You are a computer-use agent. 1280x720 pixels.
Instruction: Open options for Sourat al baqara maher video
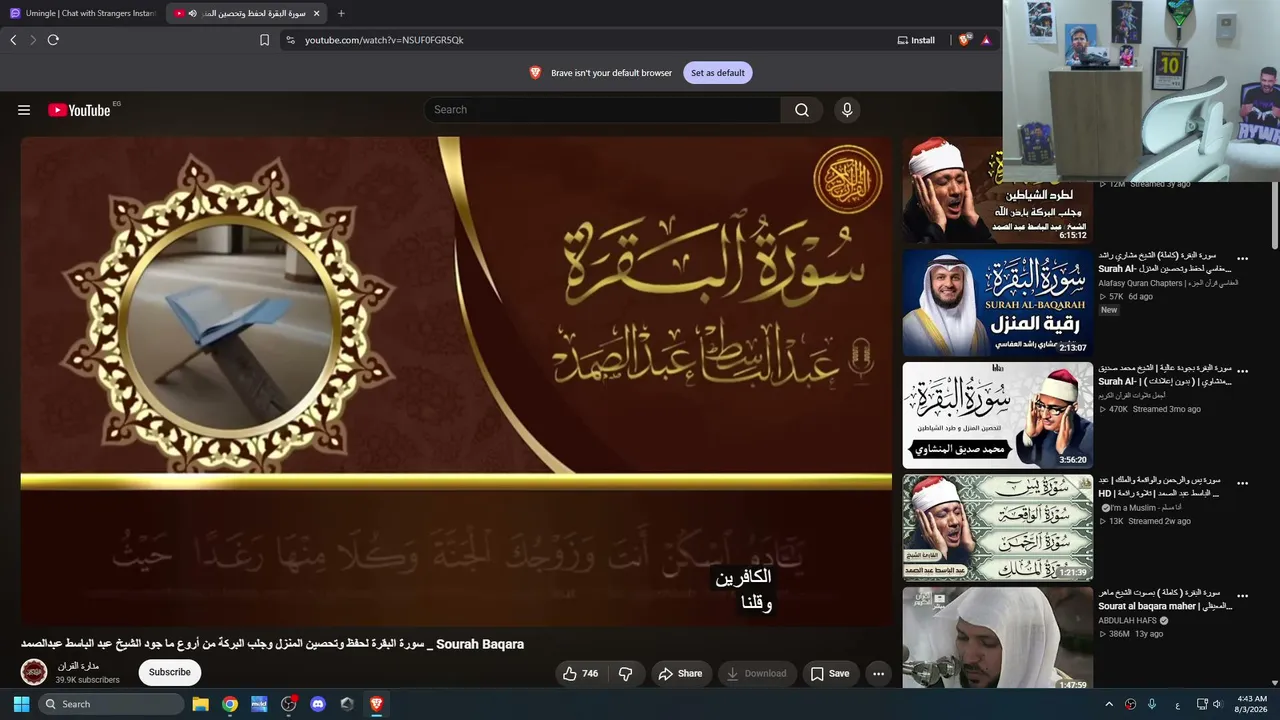click(x=1243, y=595)
